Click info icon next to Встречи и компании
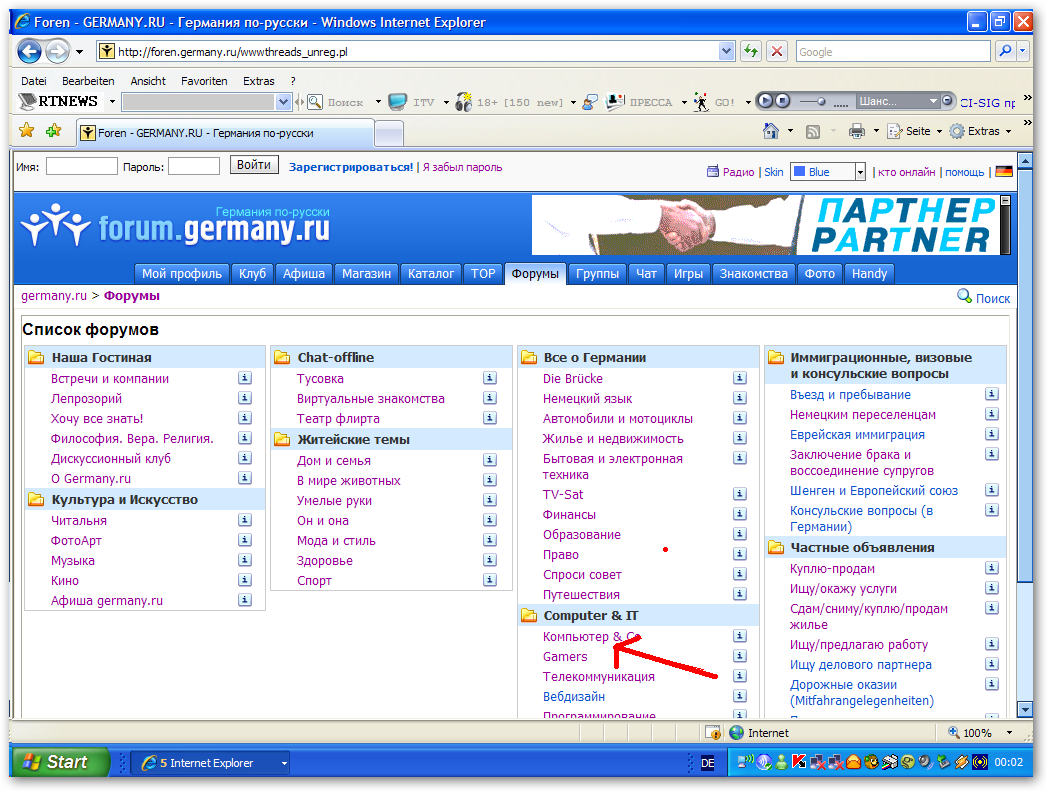The width and height of the screenshot is (1047, 791). coord(244,378)
